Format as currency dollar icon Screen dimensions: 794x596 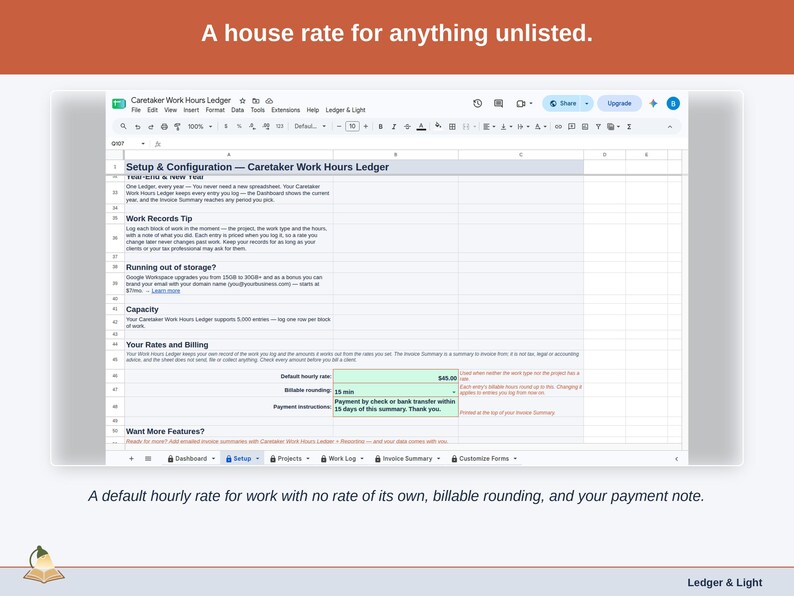[225, 127]
